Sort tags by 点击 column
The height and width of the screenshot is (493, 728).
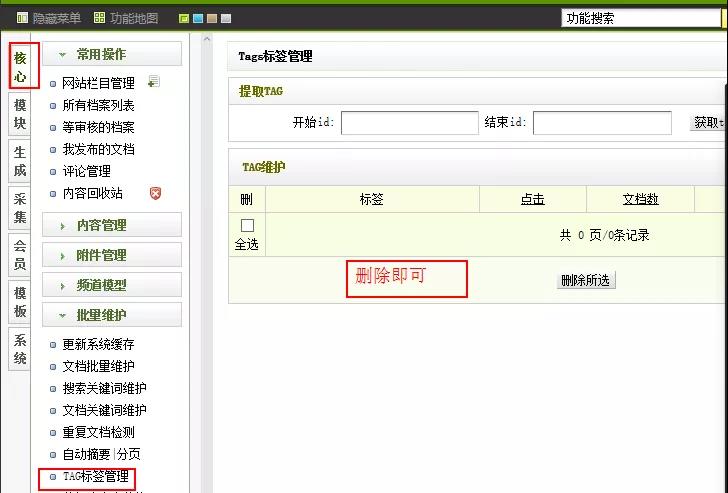pyautogui.click(x=533, y=200)
